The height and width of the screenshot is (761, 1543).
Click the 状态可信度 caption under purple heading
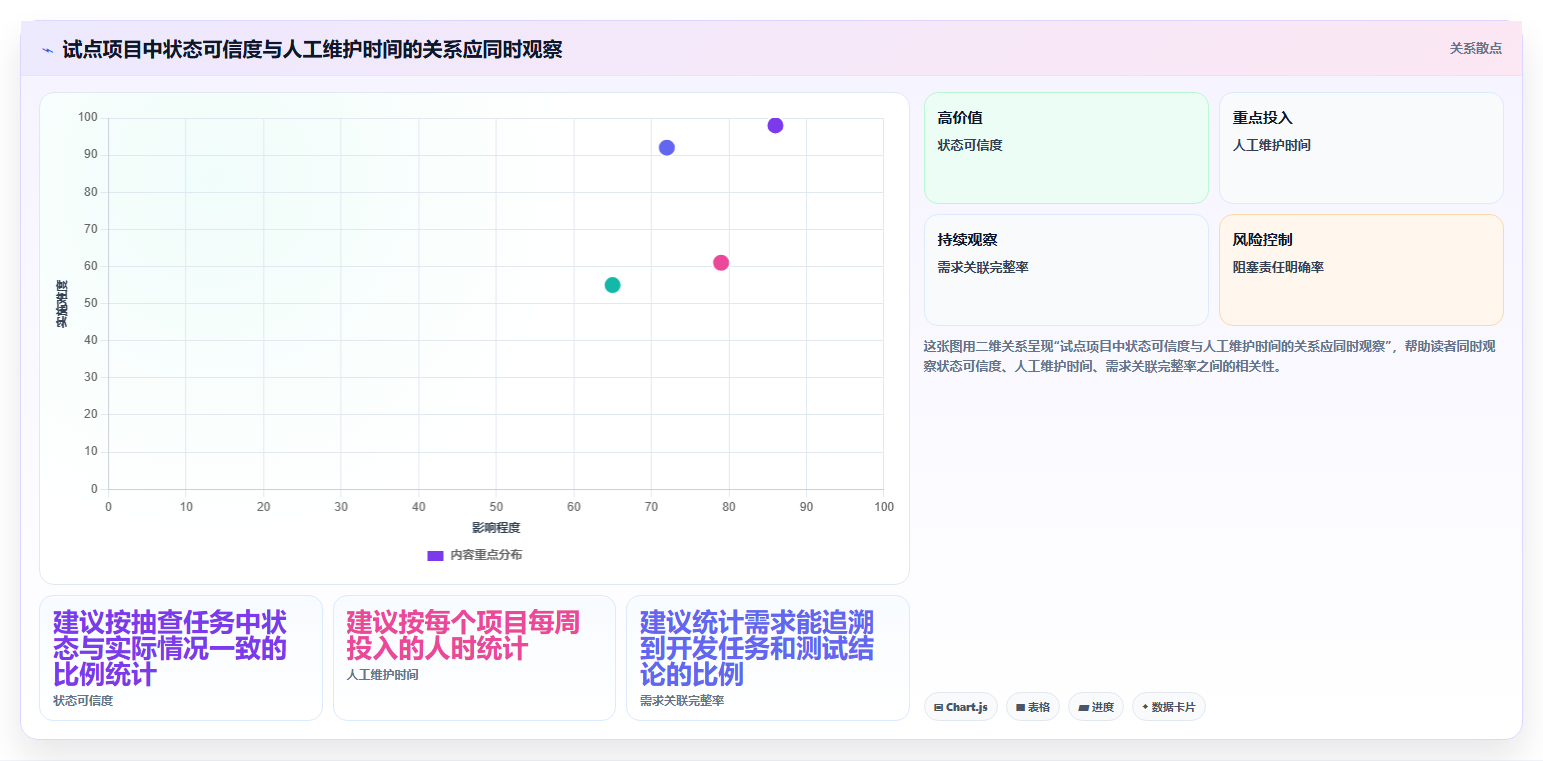[x=83, y=701]
